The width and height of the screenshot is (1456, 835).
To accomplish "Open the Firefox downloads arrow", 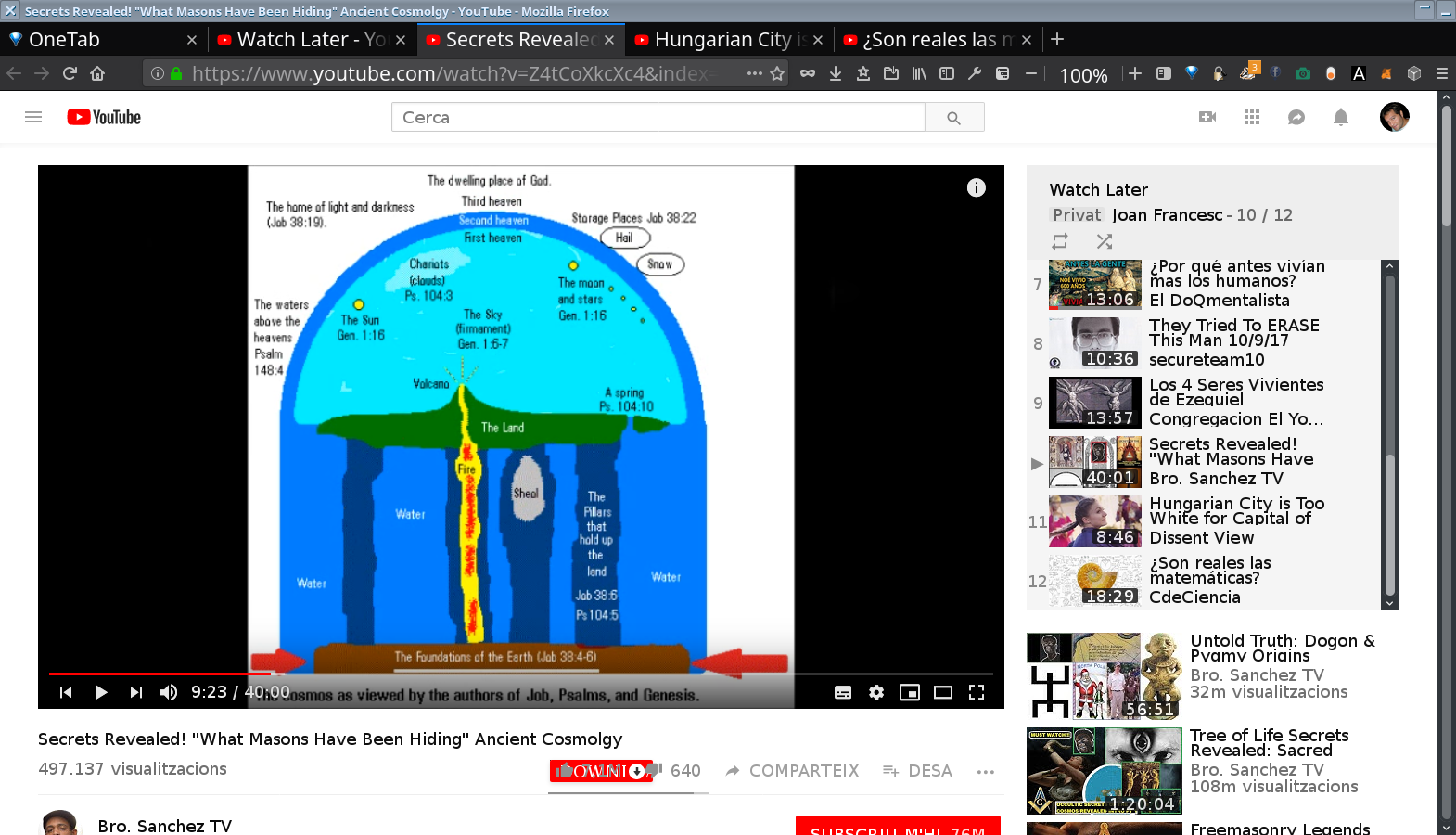I will [x=836, y=73].
